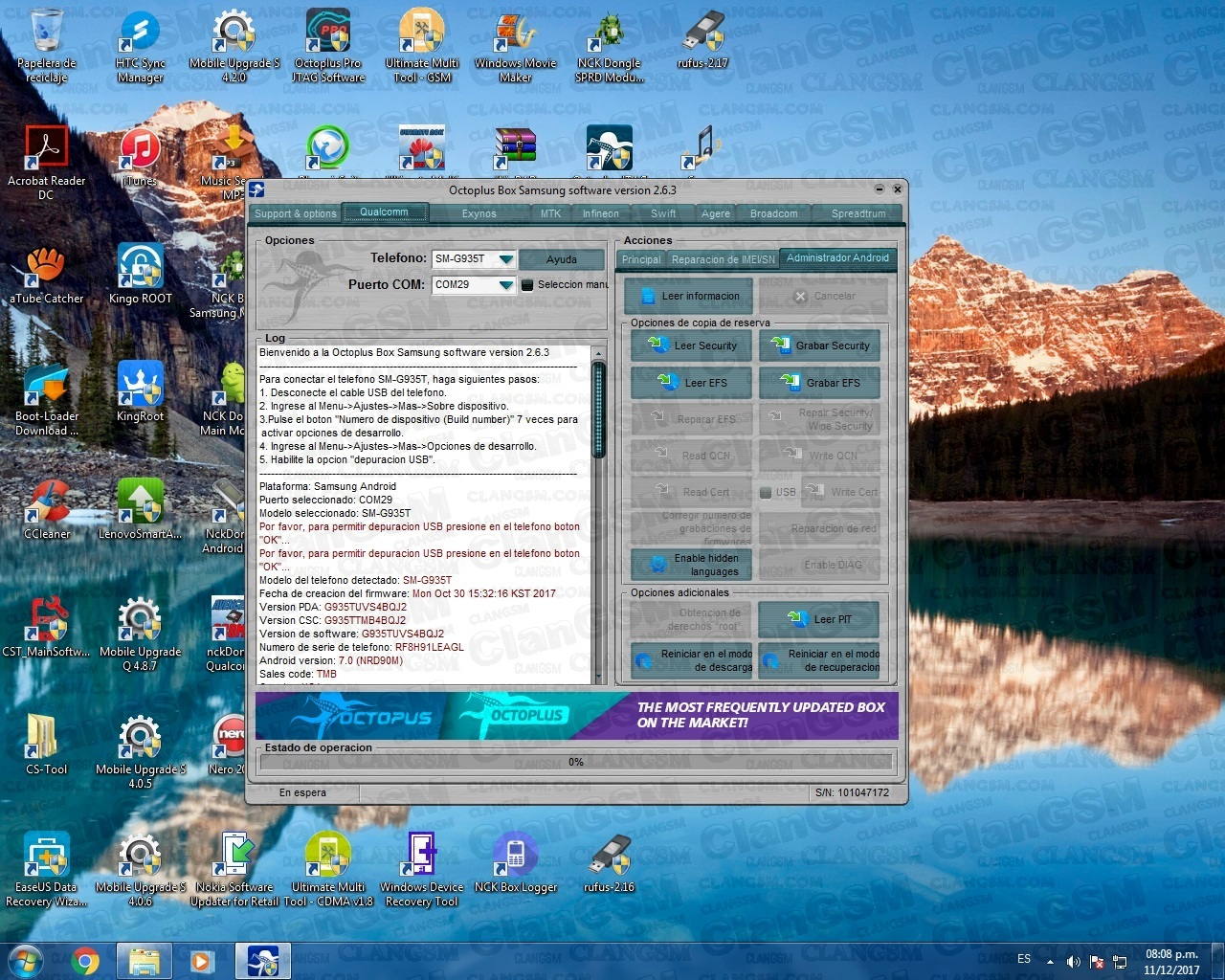Open HTC Sync Manager desktop icon

tap(140, 45)
